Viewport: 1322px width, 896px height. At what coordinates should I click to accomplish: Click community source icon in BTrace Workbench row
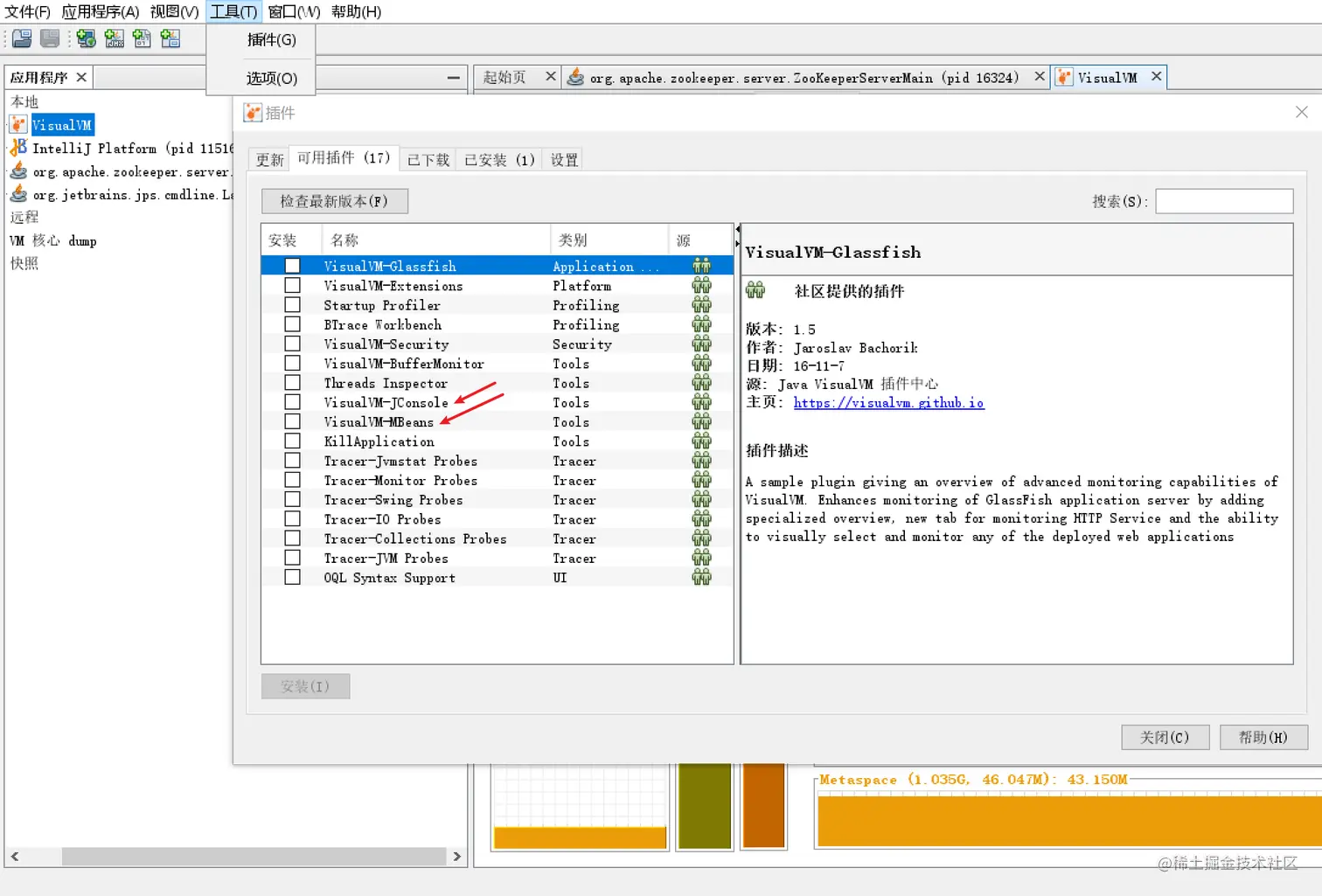point(701,324)
